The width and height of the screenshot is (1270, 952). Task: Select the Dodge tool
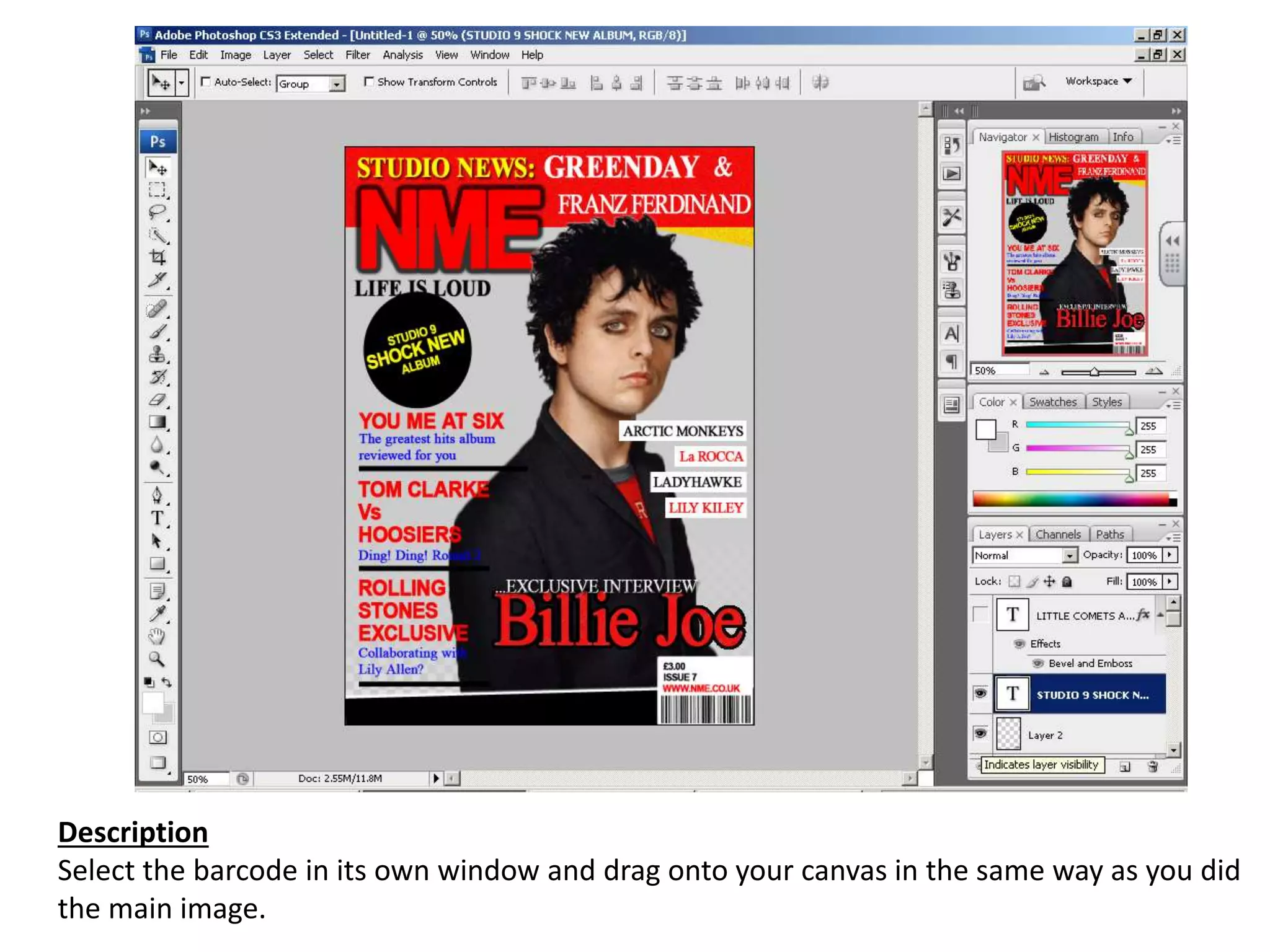[x=158, y=468]
